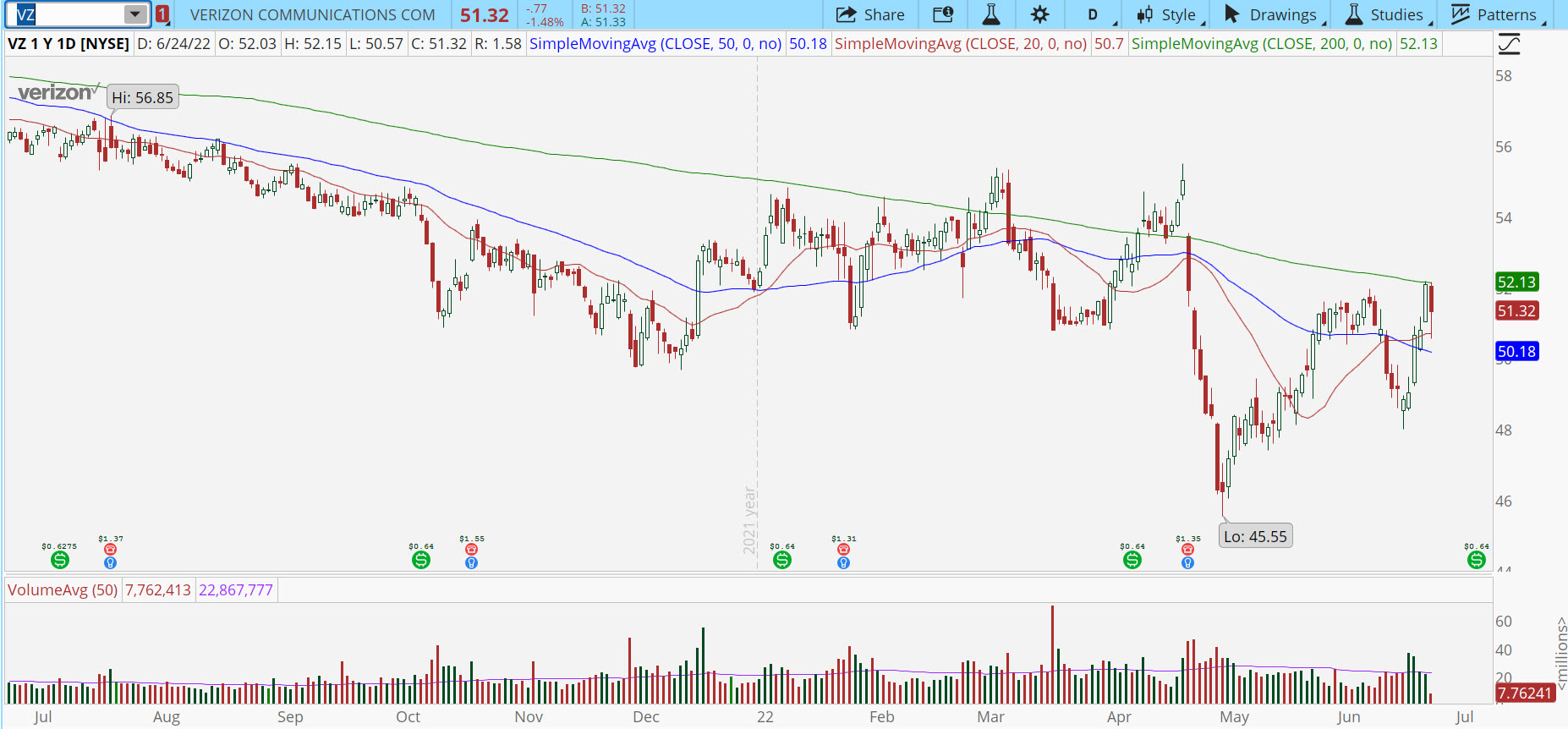Open the Studies menu
This screenshot has width=1568, height=729.
(x=1389, y=14)
